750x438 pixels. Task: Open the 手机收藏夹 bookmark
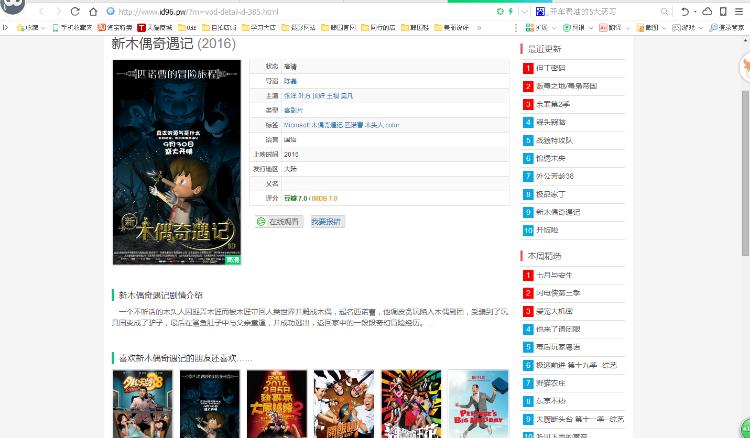pos(72,28)
